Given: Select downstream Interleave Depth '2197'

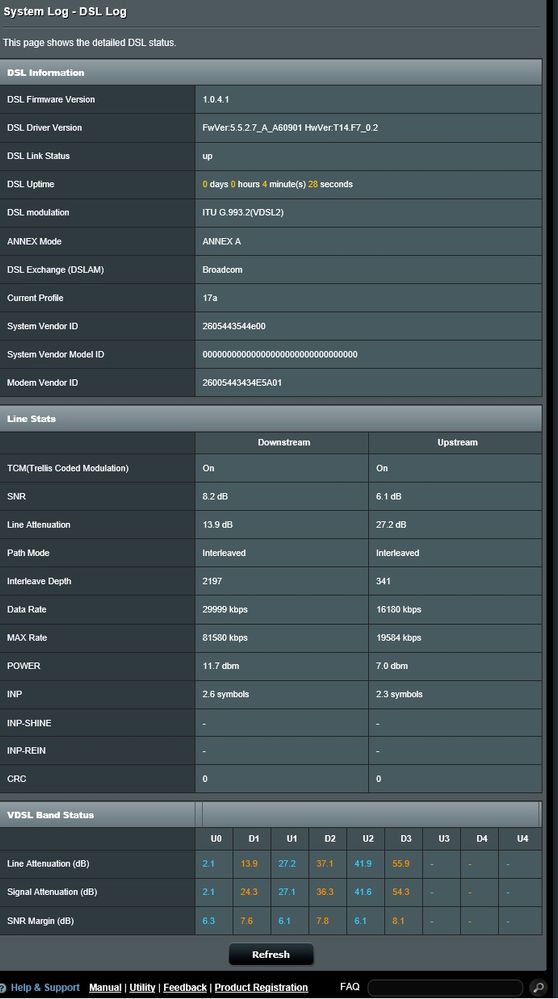Looking at the screenshot, I should tap(212, 581).
